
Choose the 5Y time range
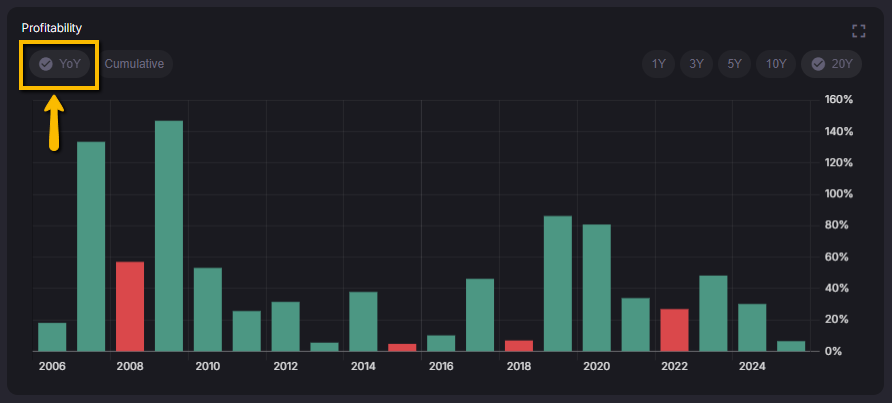734,64
